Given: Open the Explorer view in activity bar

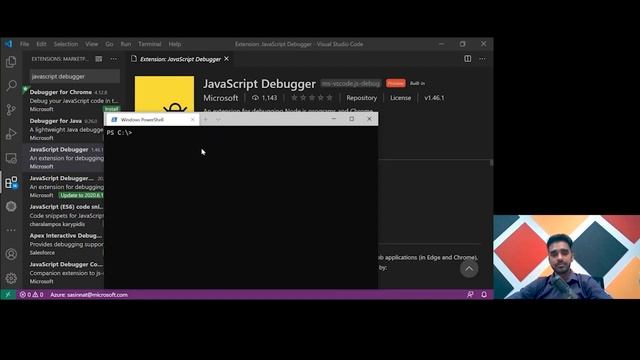Looking at the screenshot, I should point(11,62).
